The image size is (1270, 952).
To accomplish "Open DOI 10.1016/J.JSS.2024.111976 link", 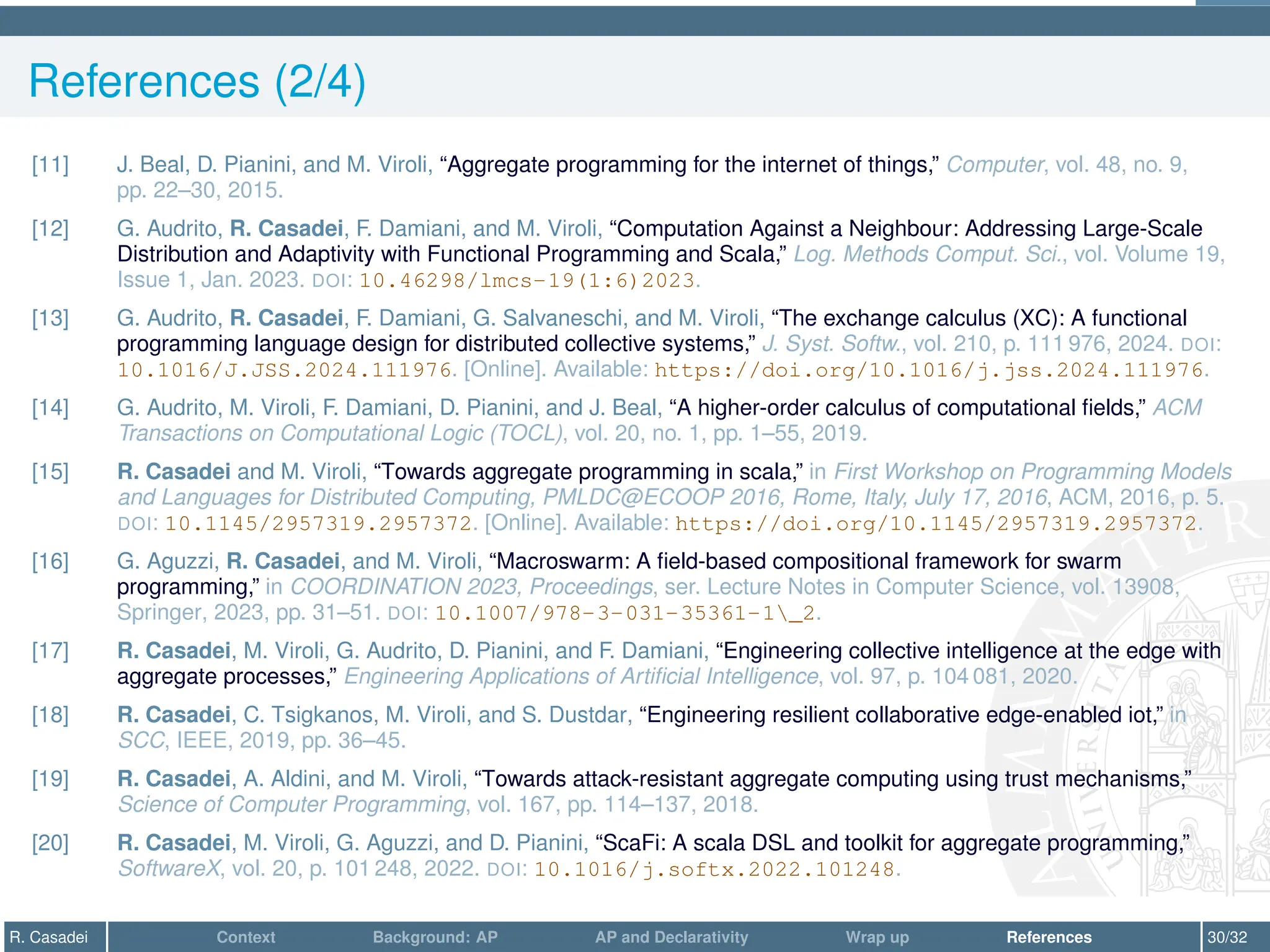I will (284, 370).
